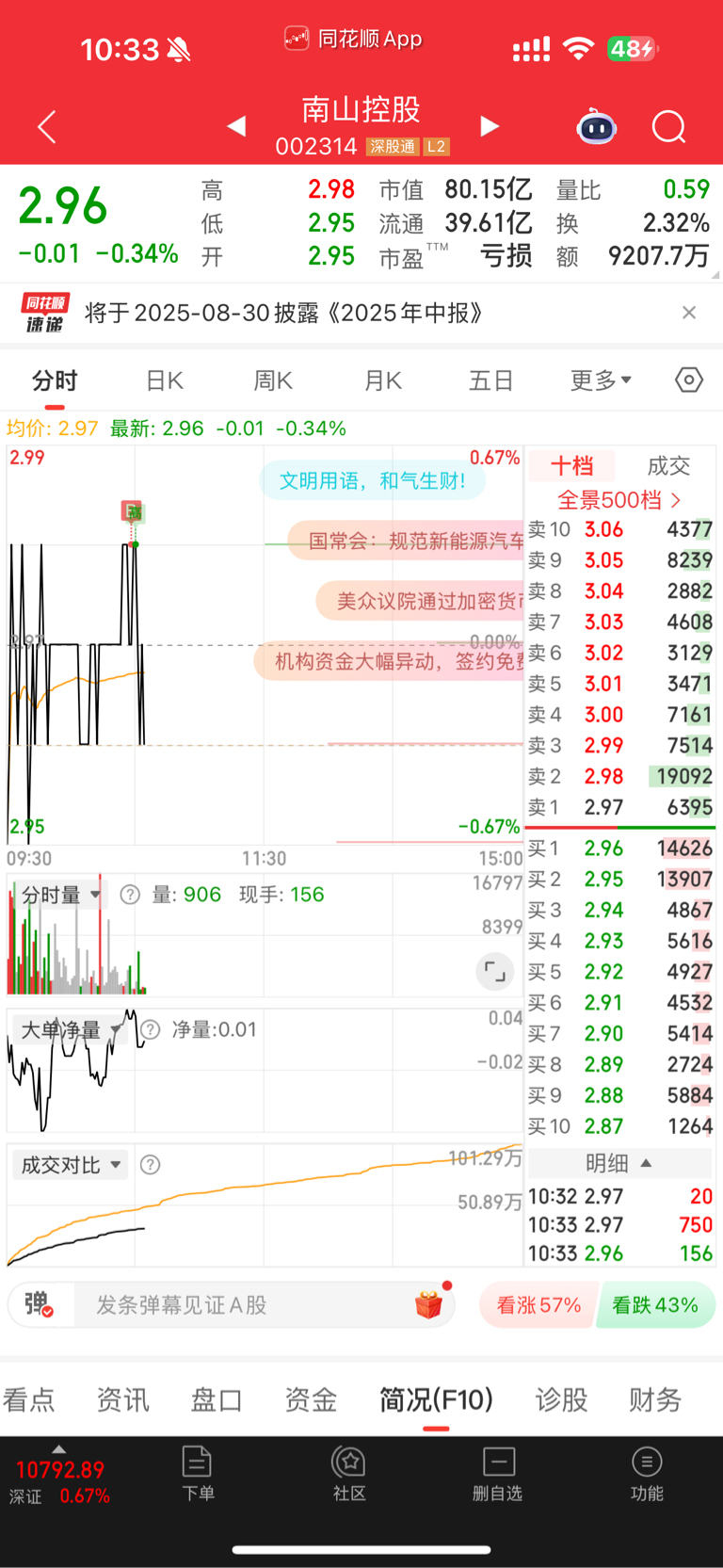Return to 同花顺 App via status bar pill
This screenshot has width=723, height=1568.
click(x=353, y=39)
